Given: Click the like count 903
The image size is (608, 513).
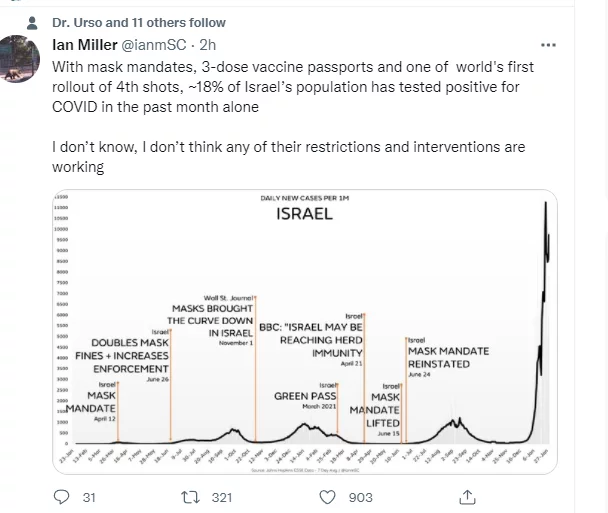Looking at the screenshot, I should [361, 497].
